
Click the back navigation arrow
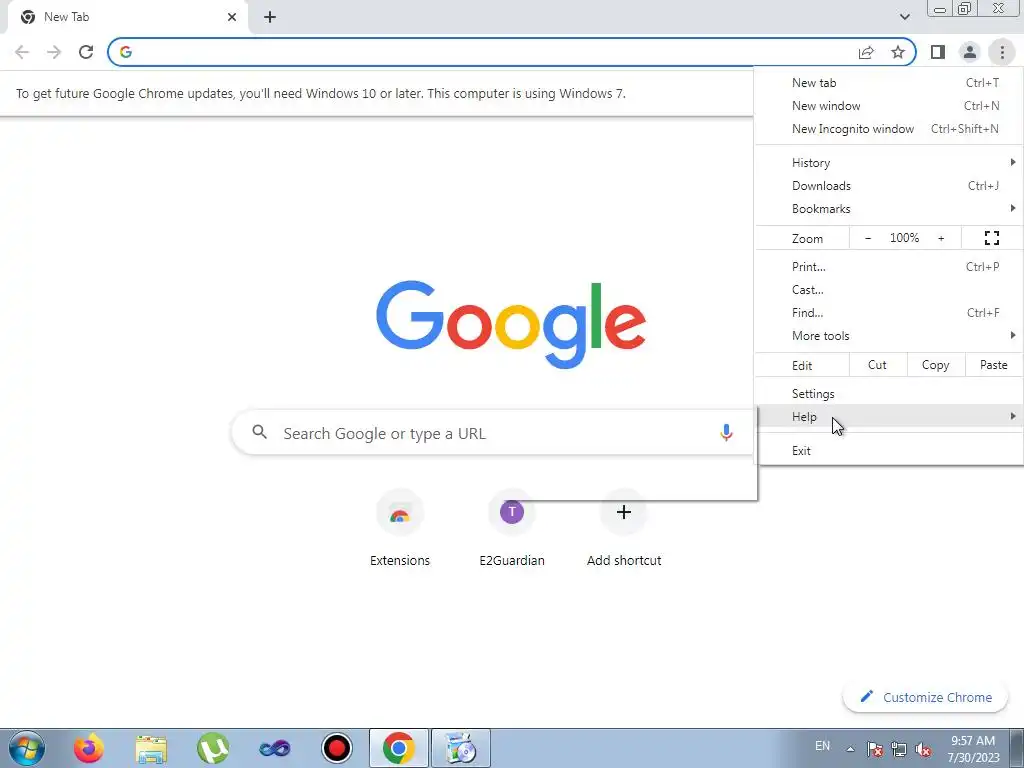[x=22, y=52]
